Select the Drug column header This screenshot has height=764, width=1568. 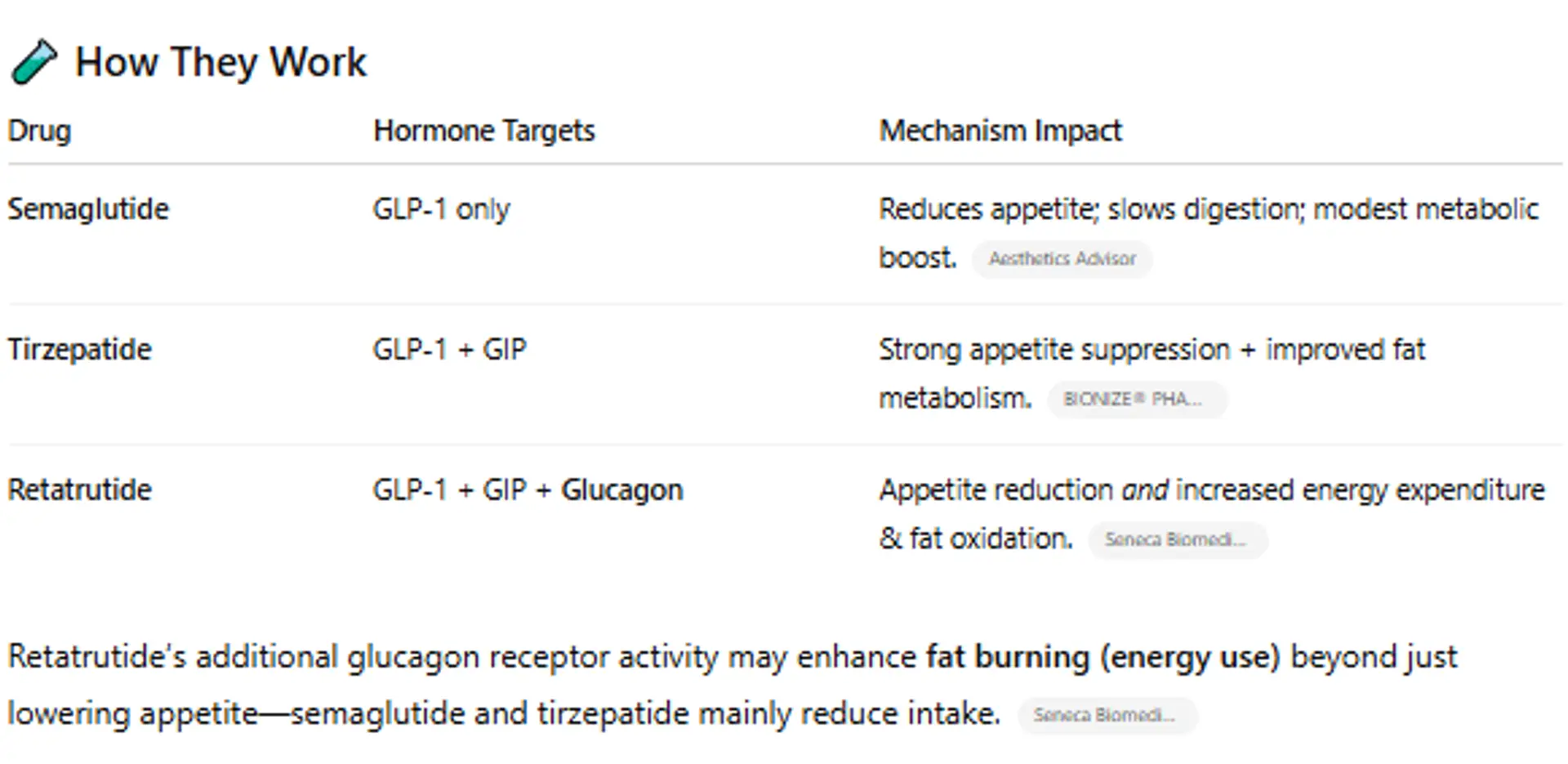click(x=39, y=131)
